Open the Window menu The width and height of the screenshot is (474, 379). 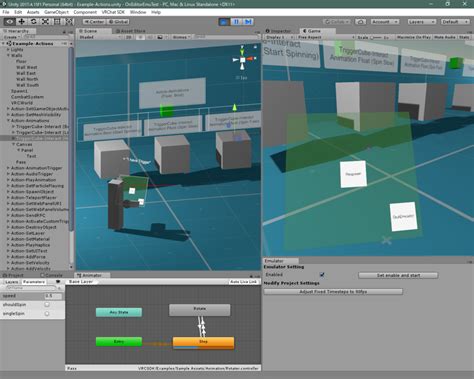pos(138,12)
